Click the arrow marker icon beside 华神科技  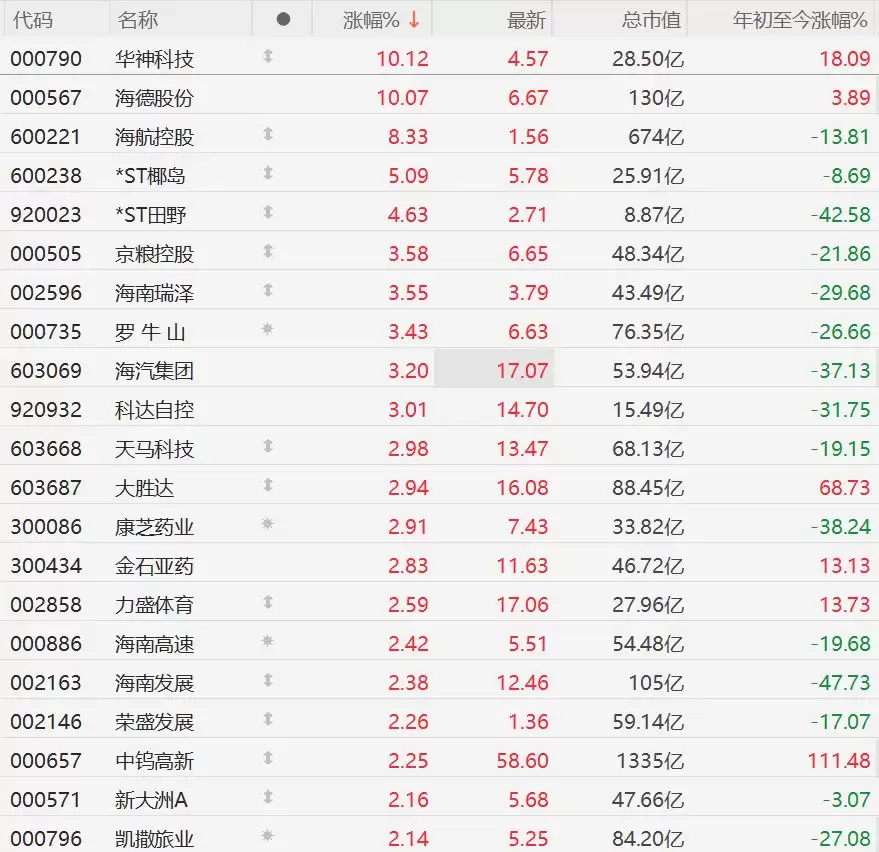tap(267, 58)
